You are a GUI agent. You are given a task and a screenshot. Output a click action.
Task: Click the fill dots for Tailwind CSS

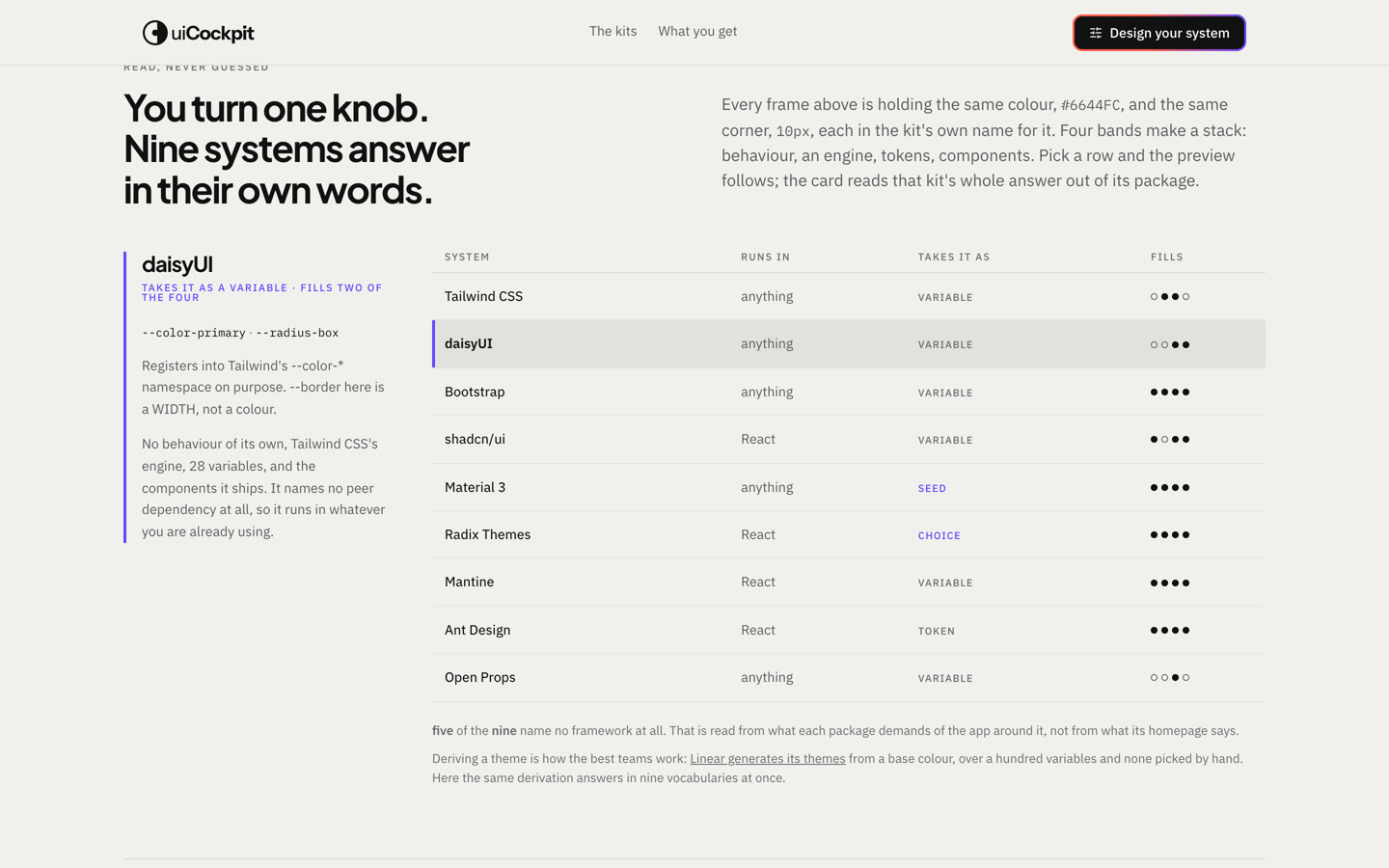click(1170, 296)
